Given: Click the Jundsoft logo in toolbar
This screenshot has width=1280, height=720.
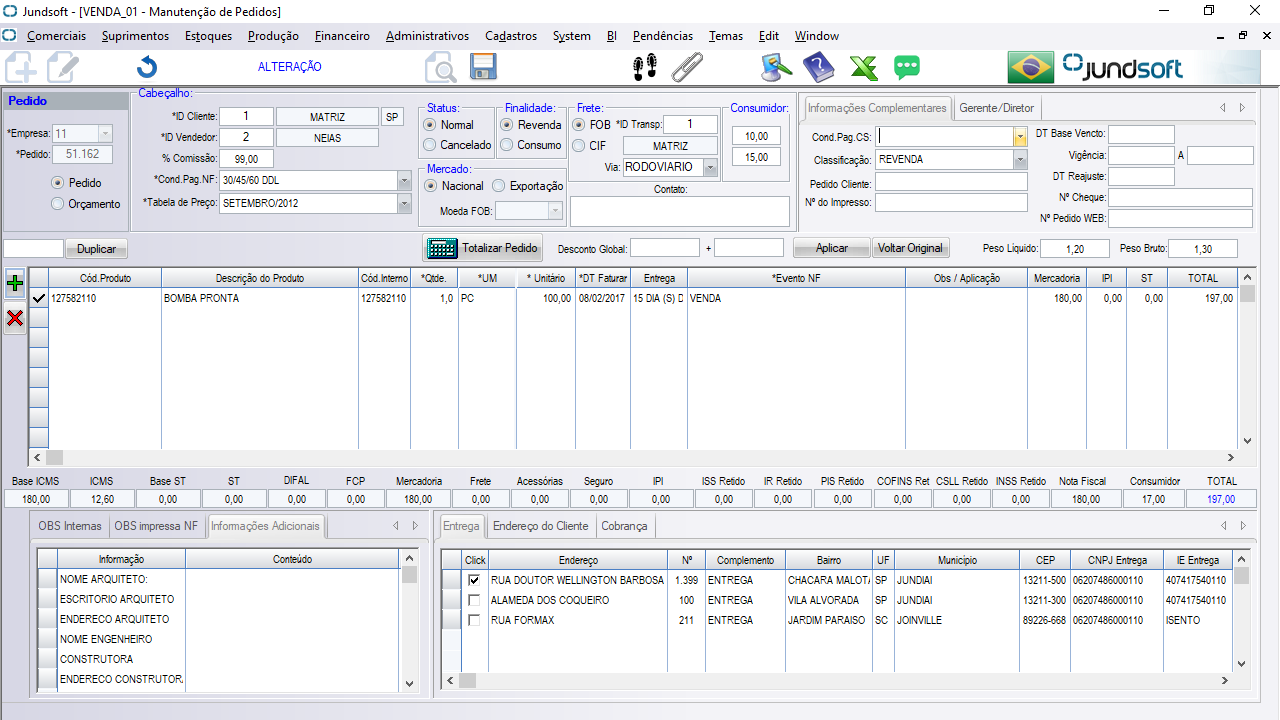Looking at the screenshot, I should pos(1122,67).
